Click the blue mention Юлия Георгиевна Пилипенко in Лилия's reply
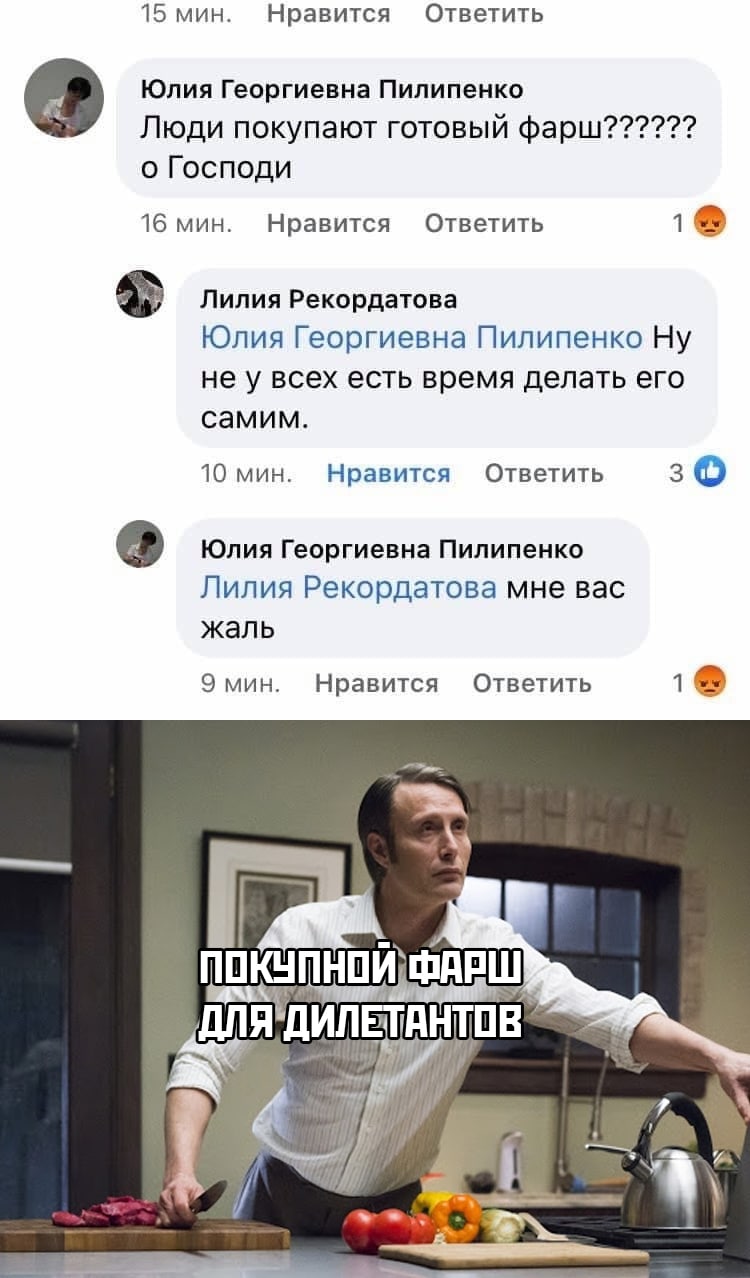750x1278 pixels. coord(421,336)
